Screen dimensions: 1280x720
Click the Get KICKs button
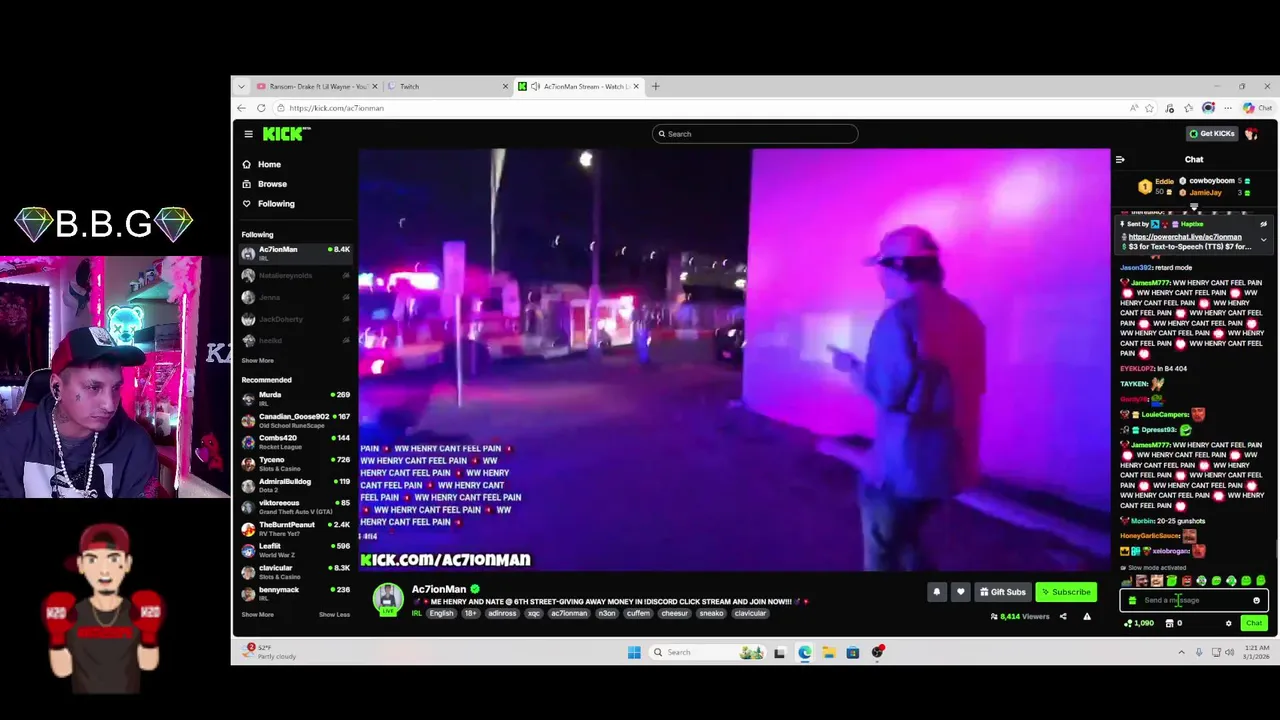click(1211, 133)
